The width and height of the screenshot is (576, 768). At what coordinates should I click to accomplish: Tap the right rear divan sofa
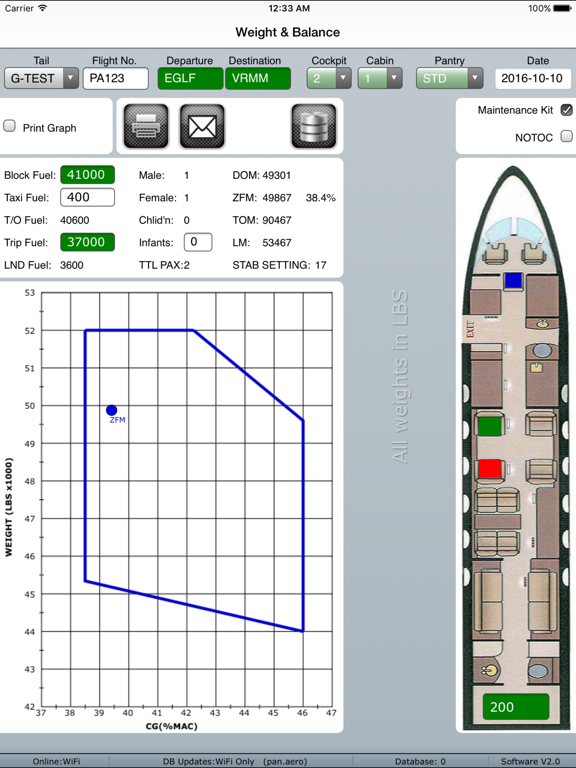pos(542,602)
